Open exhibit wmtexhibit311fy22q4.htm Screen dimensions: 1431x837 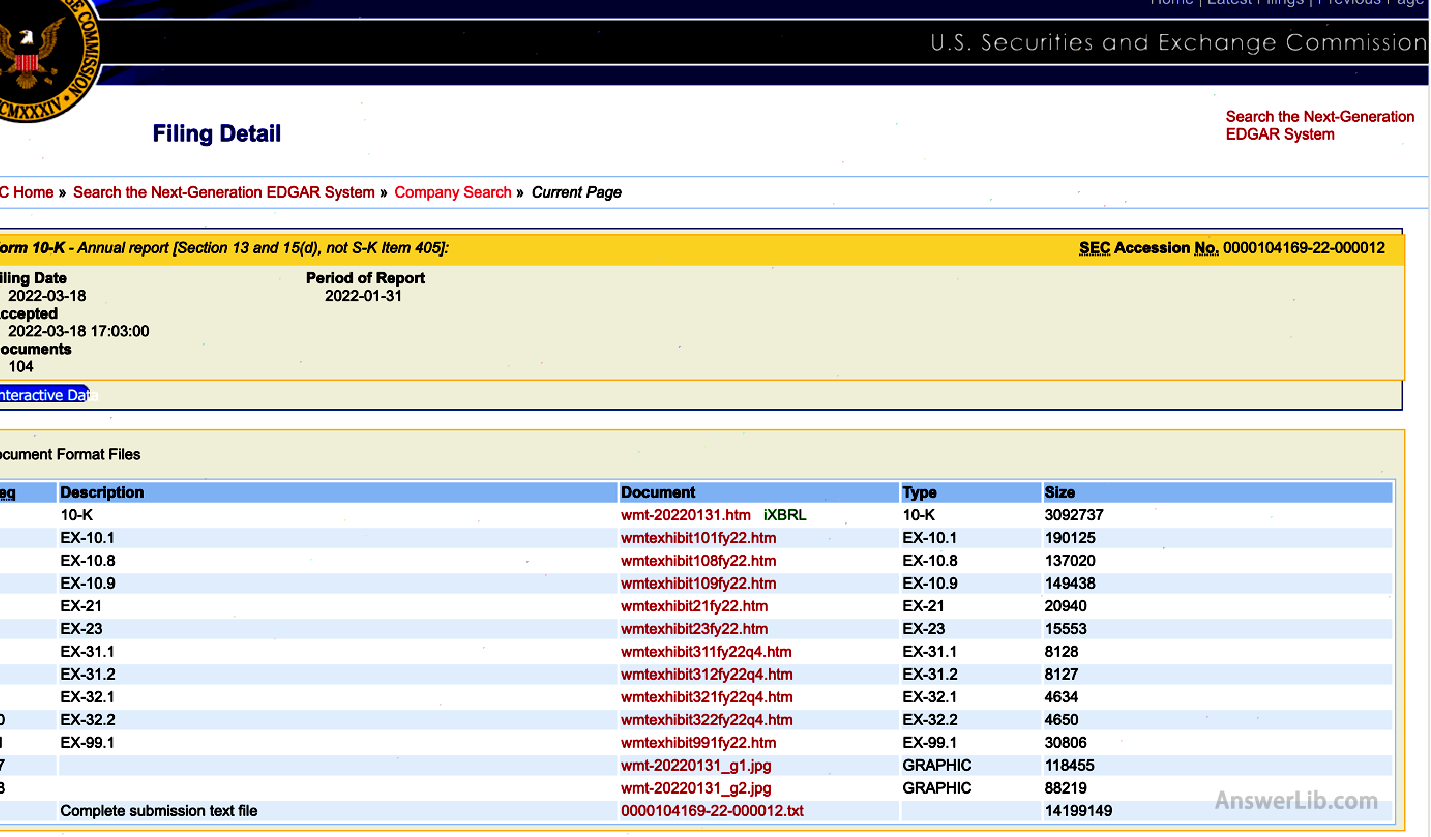[x=707, y=652]
